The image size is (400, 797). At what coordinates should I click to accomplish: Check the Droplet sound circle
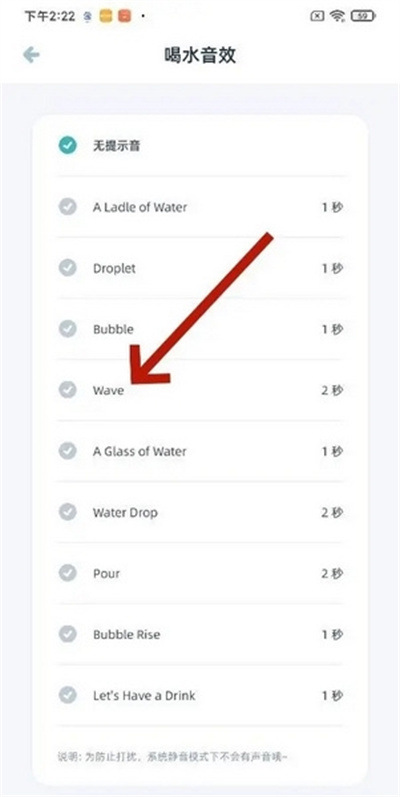point(67,268)
